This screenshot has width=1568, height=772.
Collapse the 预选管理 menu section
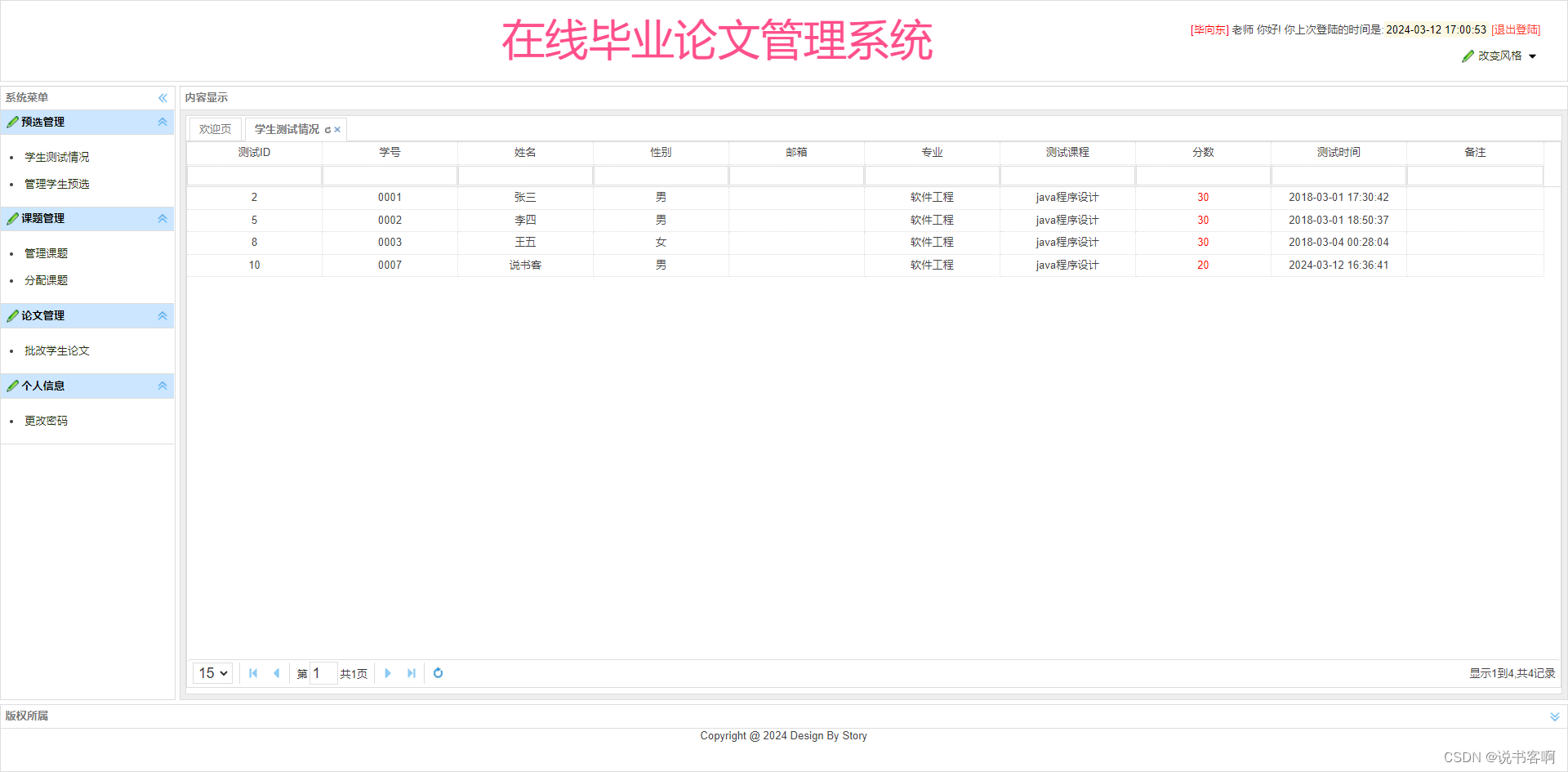point(163,122)
